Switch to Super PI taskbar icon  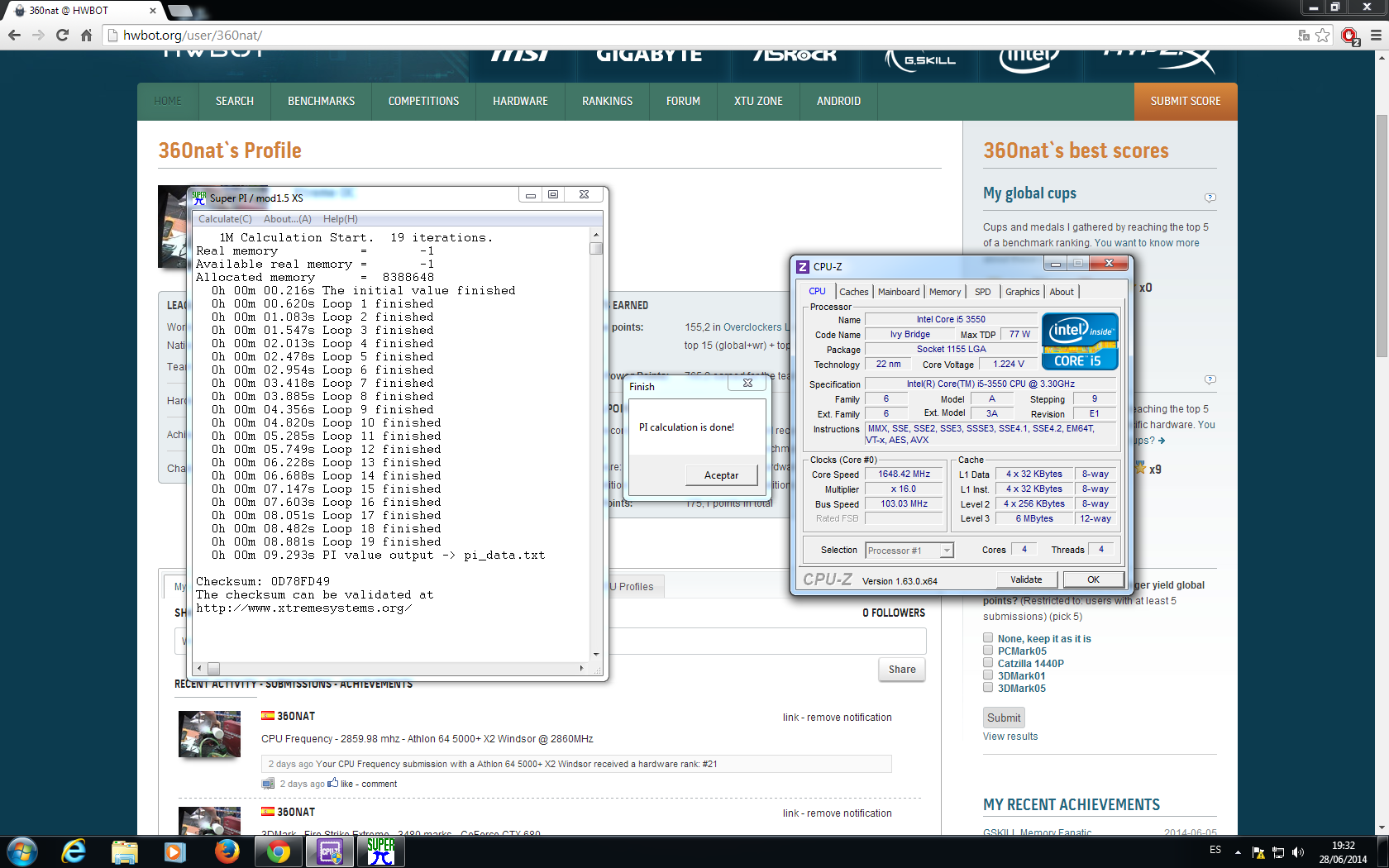pyautogui.click(x=381, y=851)
